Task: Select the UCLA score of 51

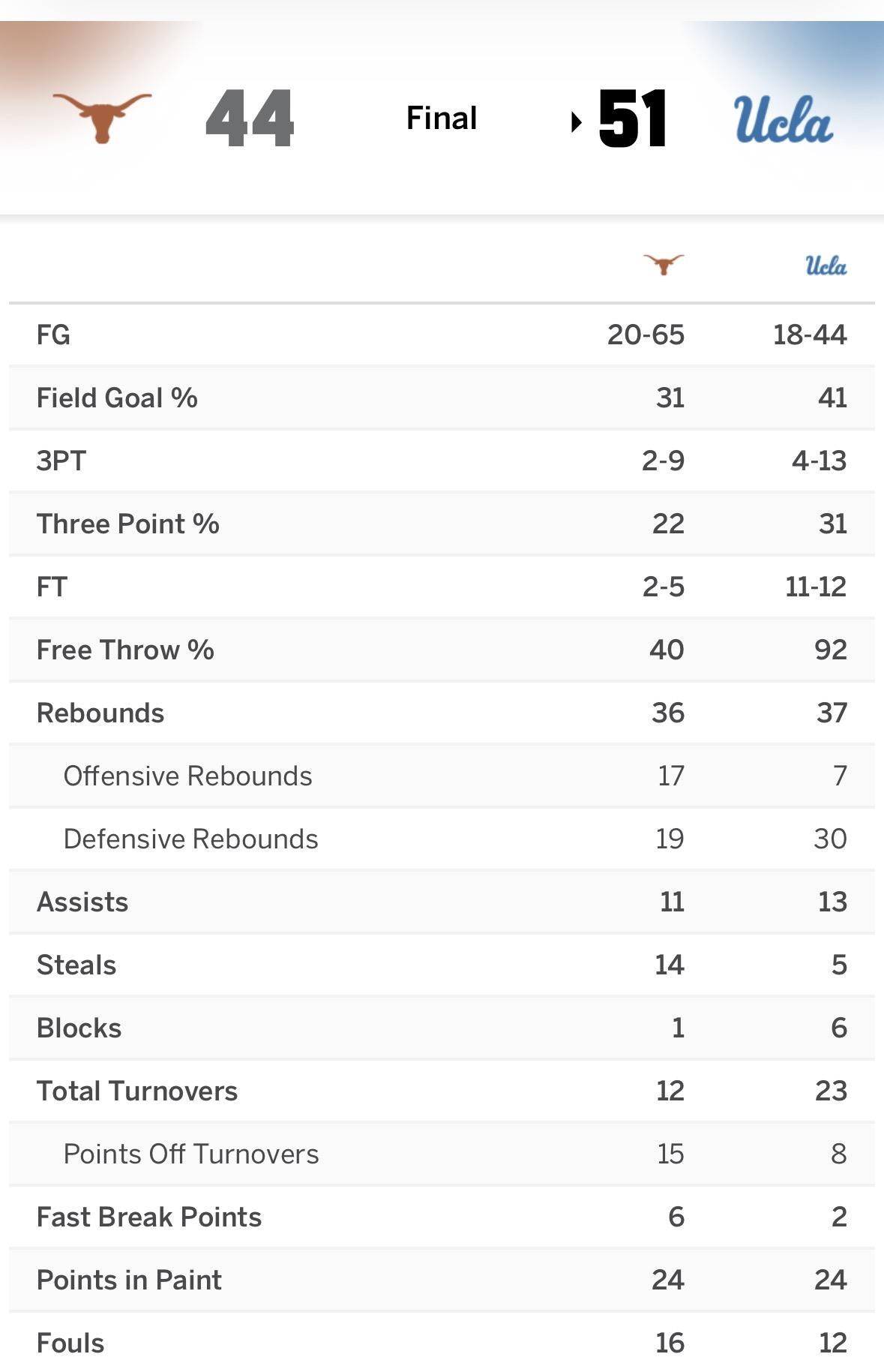Action: coord(633,119)
